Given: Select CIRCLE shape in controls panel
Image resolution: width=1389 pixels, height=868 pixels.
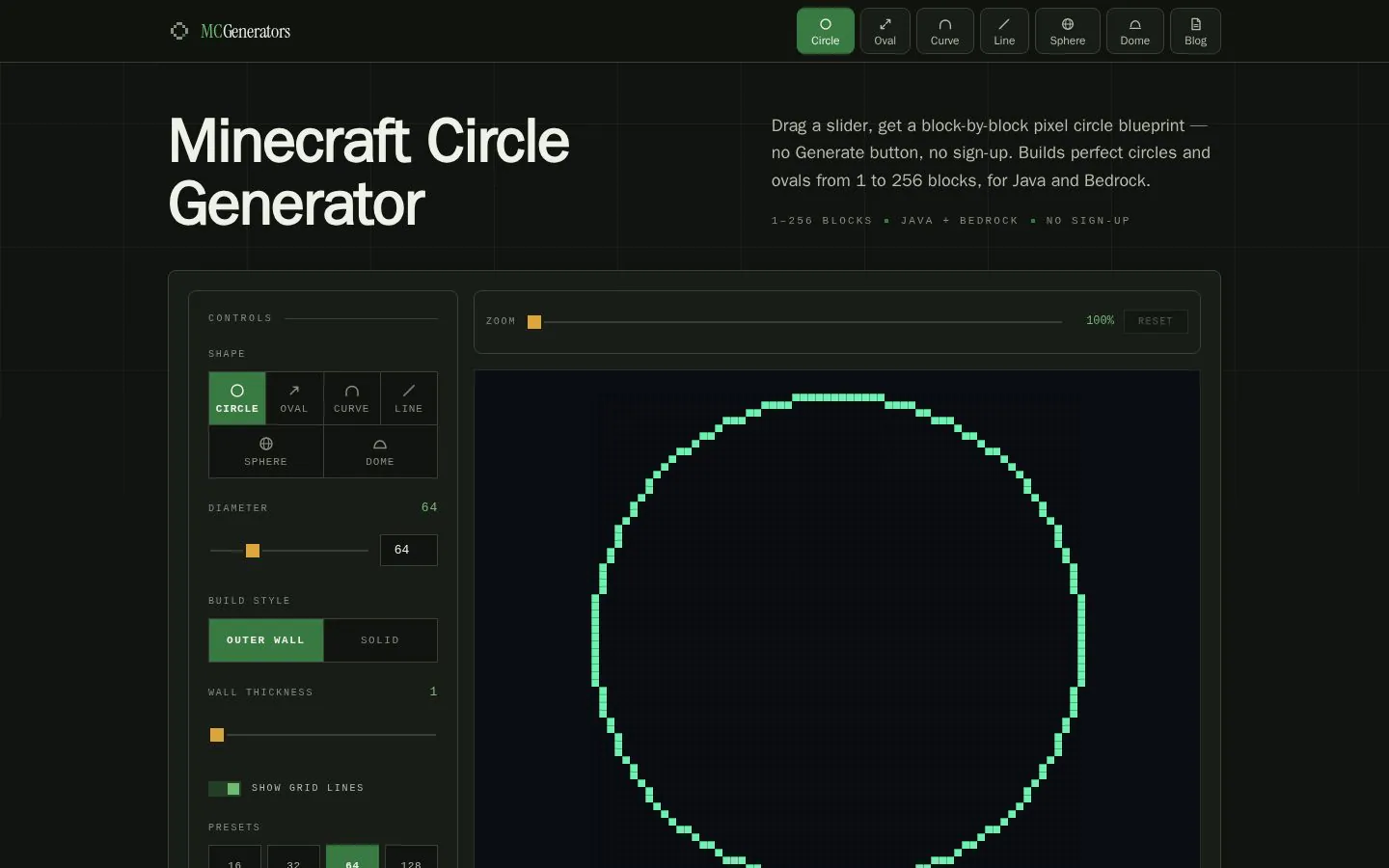Looking at the screenshot, I should point(237,398).
